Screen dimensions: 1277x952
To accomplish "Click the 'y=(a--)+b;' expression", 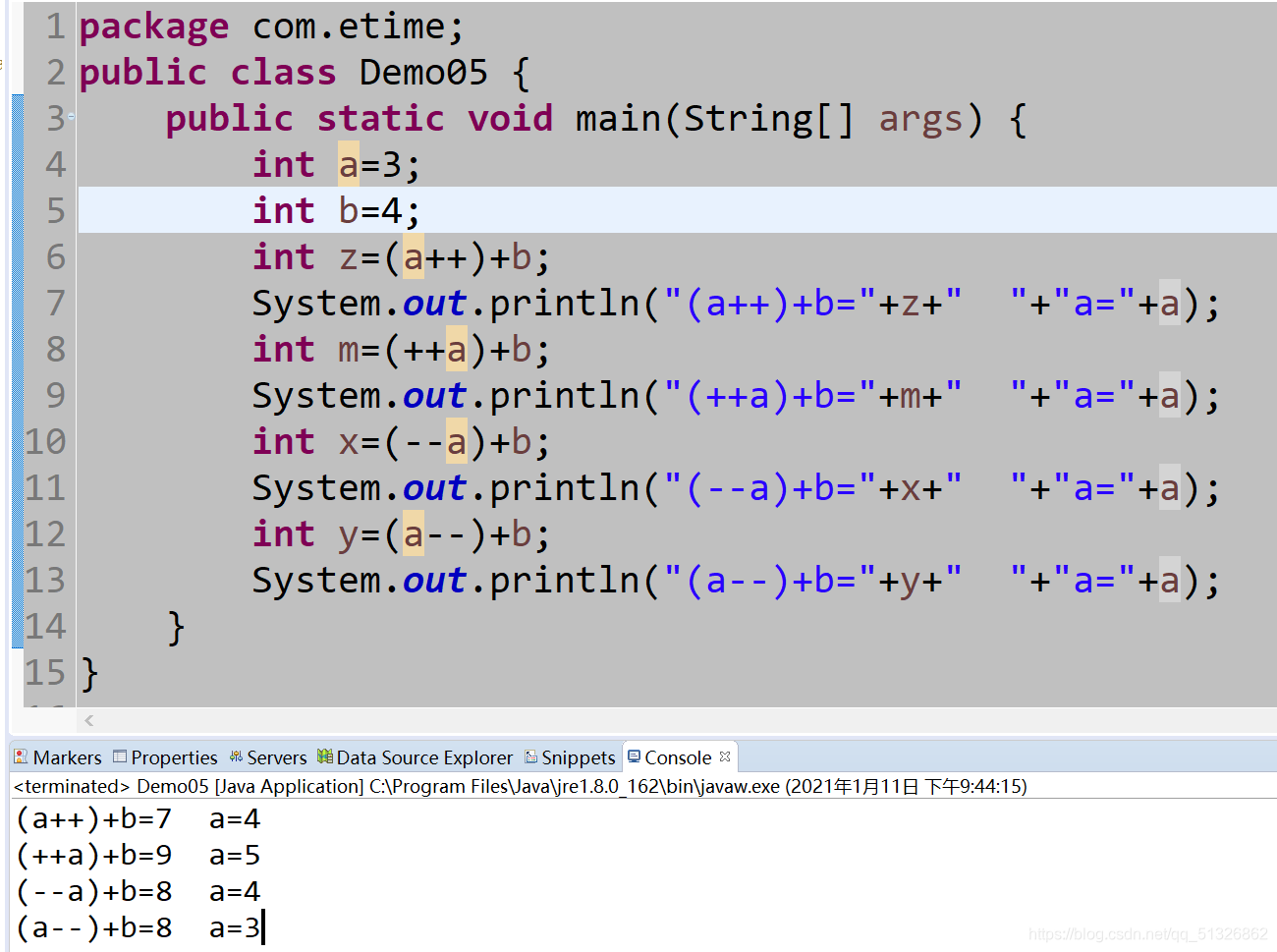I will click(444, 534).
